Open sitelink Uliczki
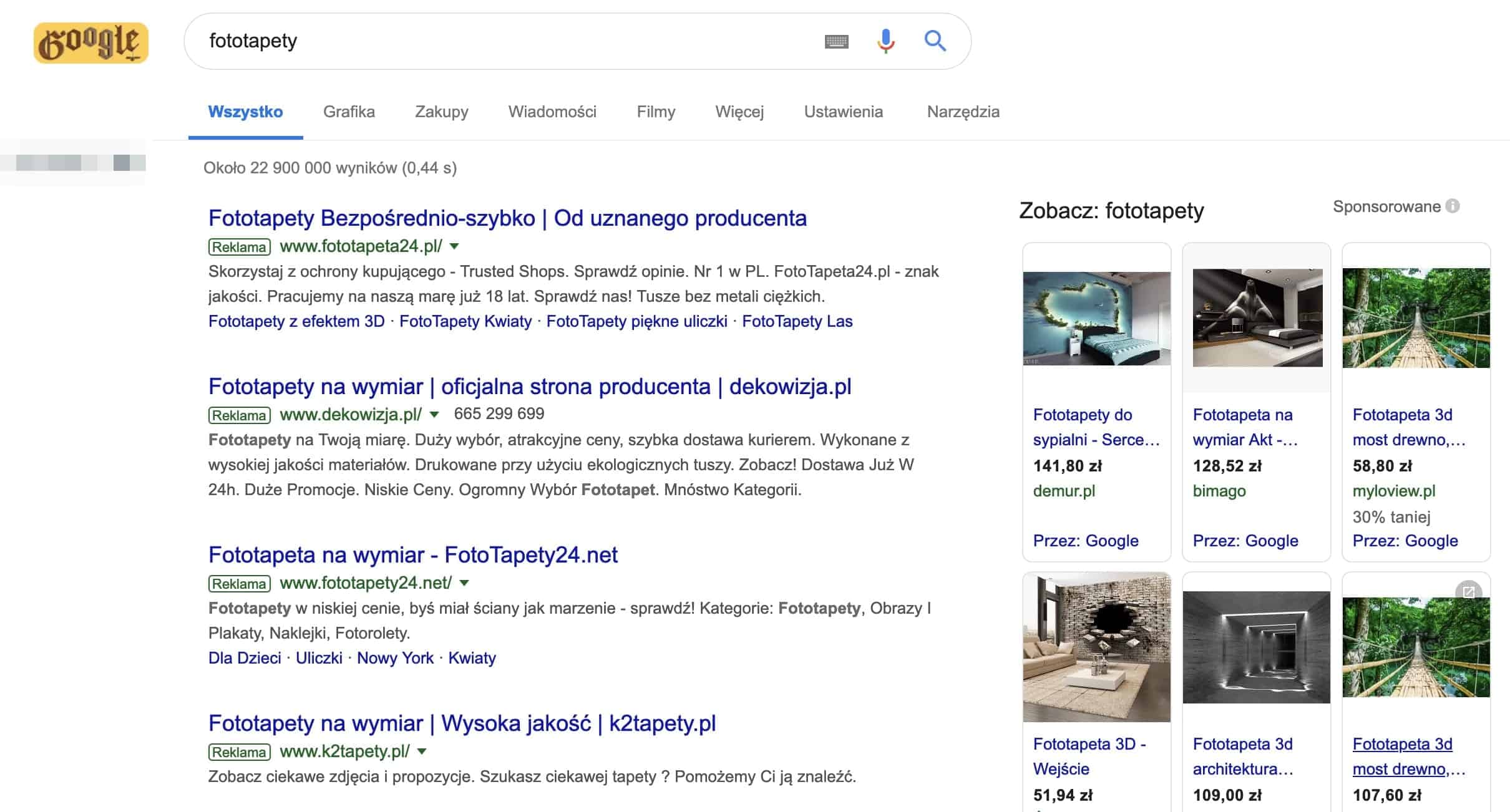 coord(319,658)
